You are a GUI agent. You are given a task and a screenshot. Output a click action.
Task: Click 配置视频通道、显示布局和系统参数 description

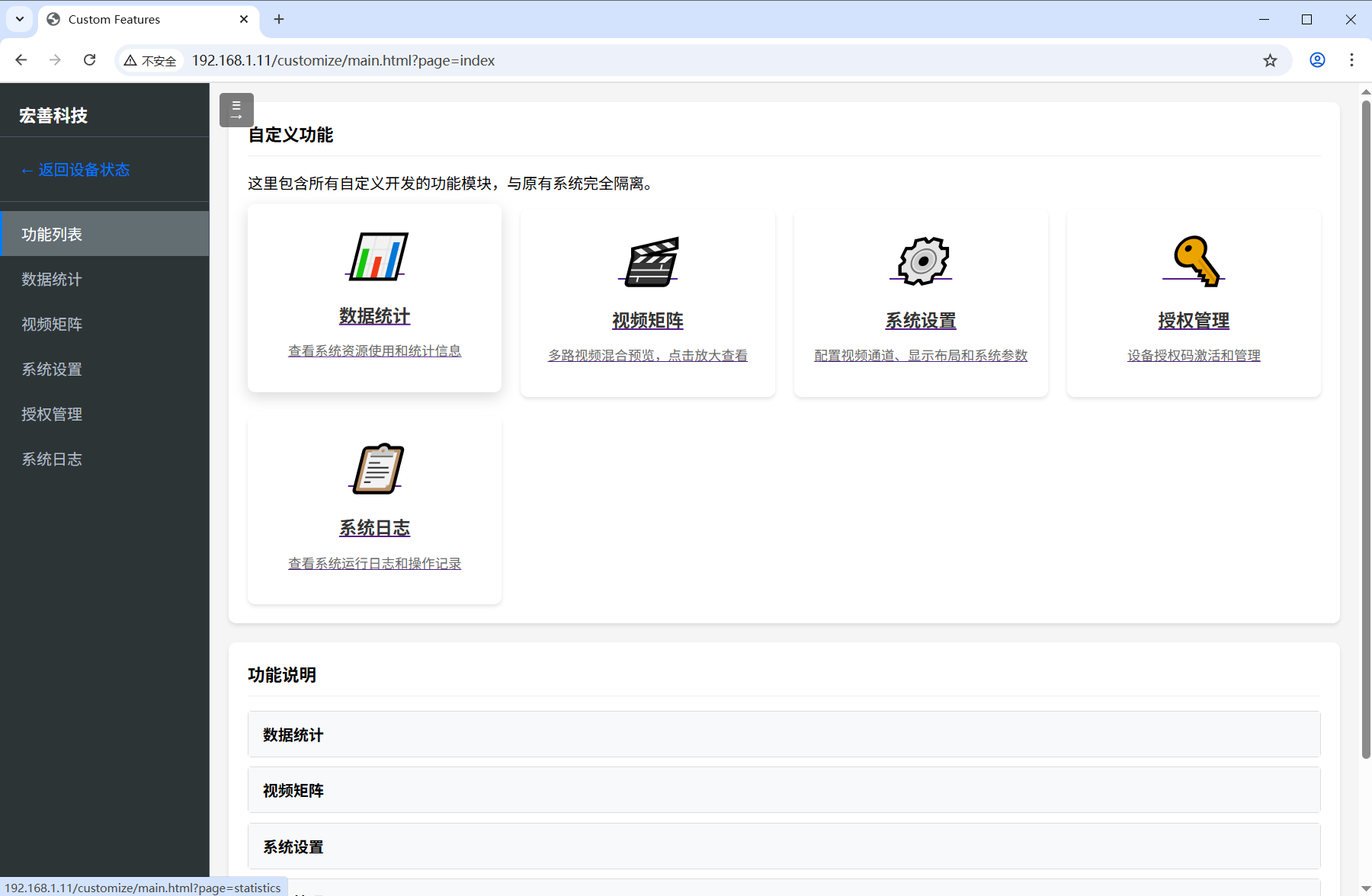(921, 356)
